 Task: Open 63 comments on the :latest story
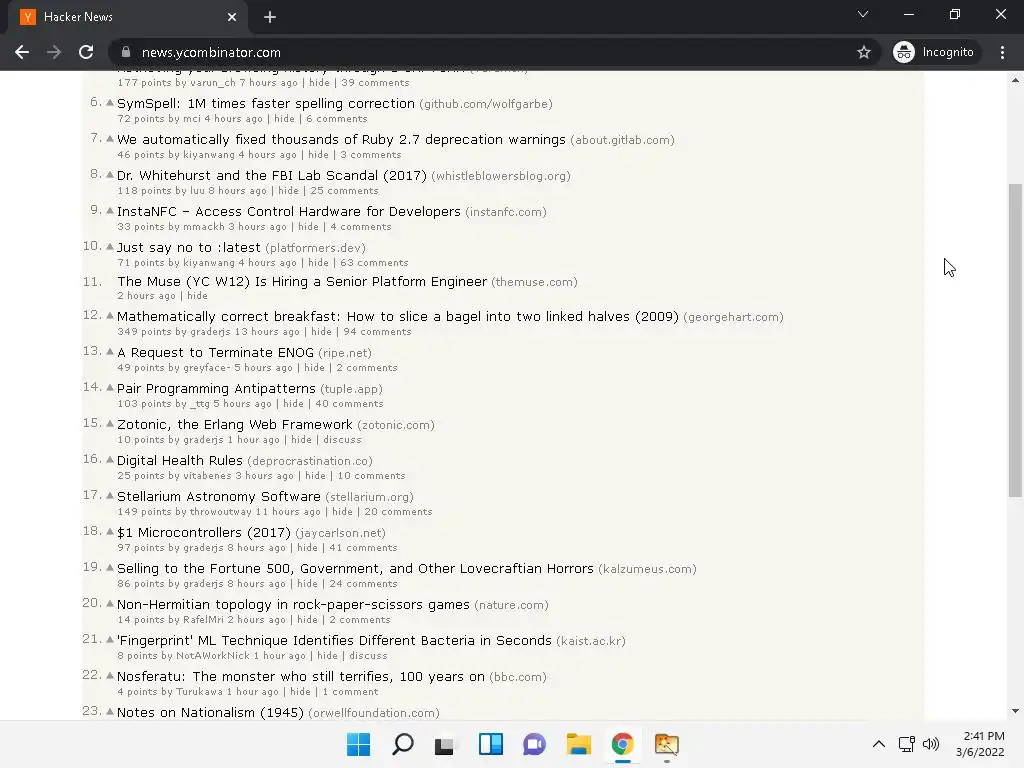tap(374, 263)
